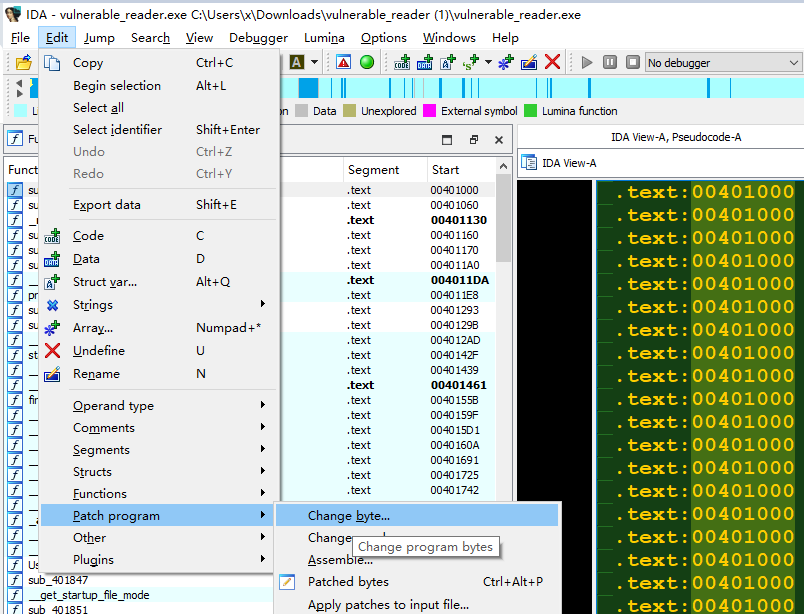Click the Array asterisk icon in the toolbar

click(506, 63)
